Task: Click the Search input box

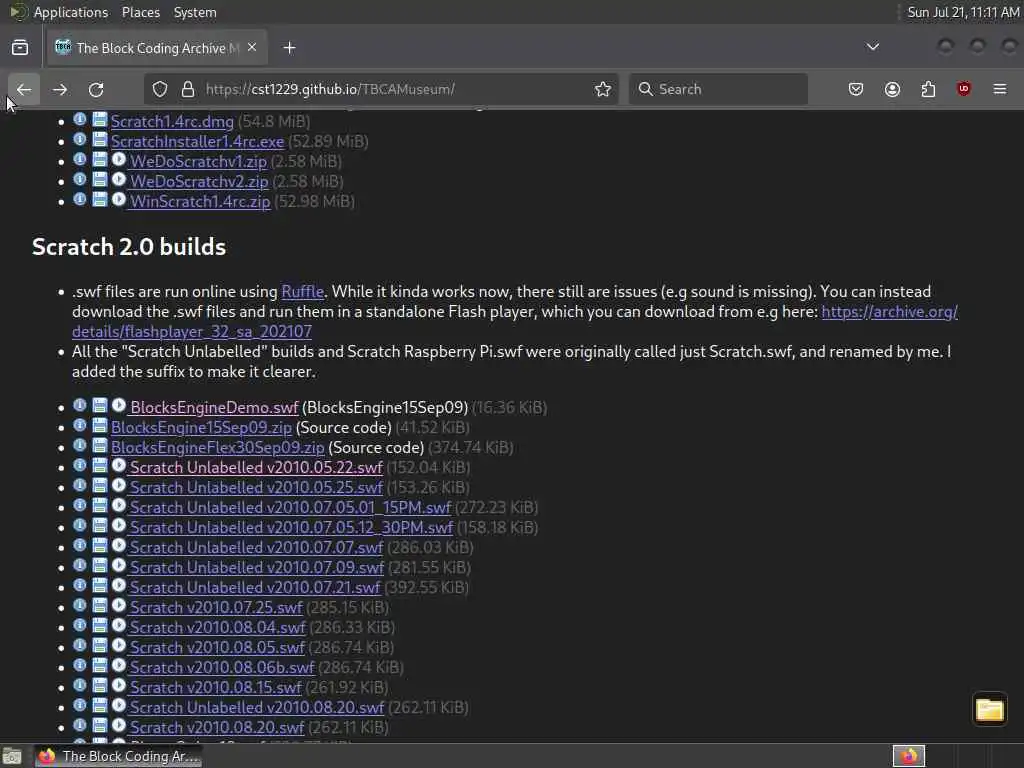Action: 718,89
